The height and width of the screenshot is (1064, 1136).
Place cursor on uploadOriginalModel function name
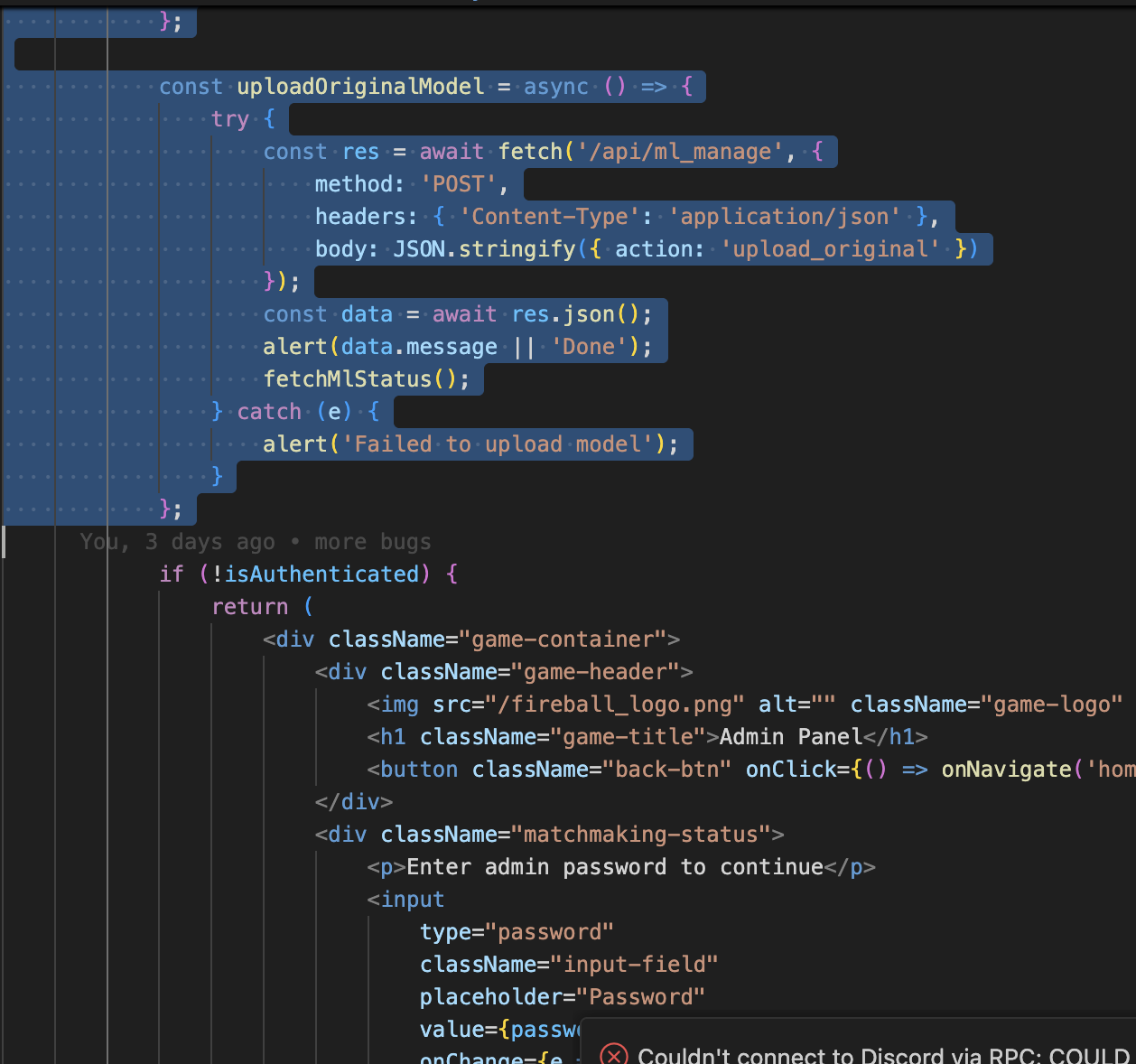click(360, 87)
